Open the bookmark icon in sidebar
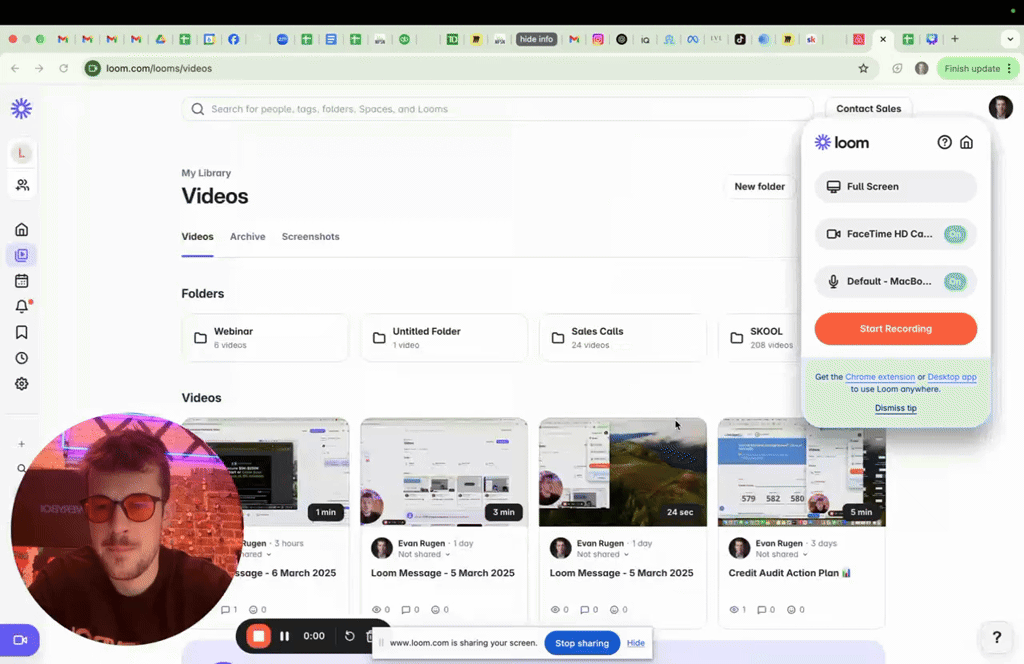Viewport: 1024px width, 664px height. point(22,332)
